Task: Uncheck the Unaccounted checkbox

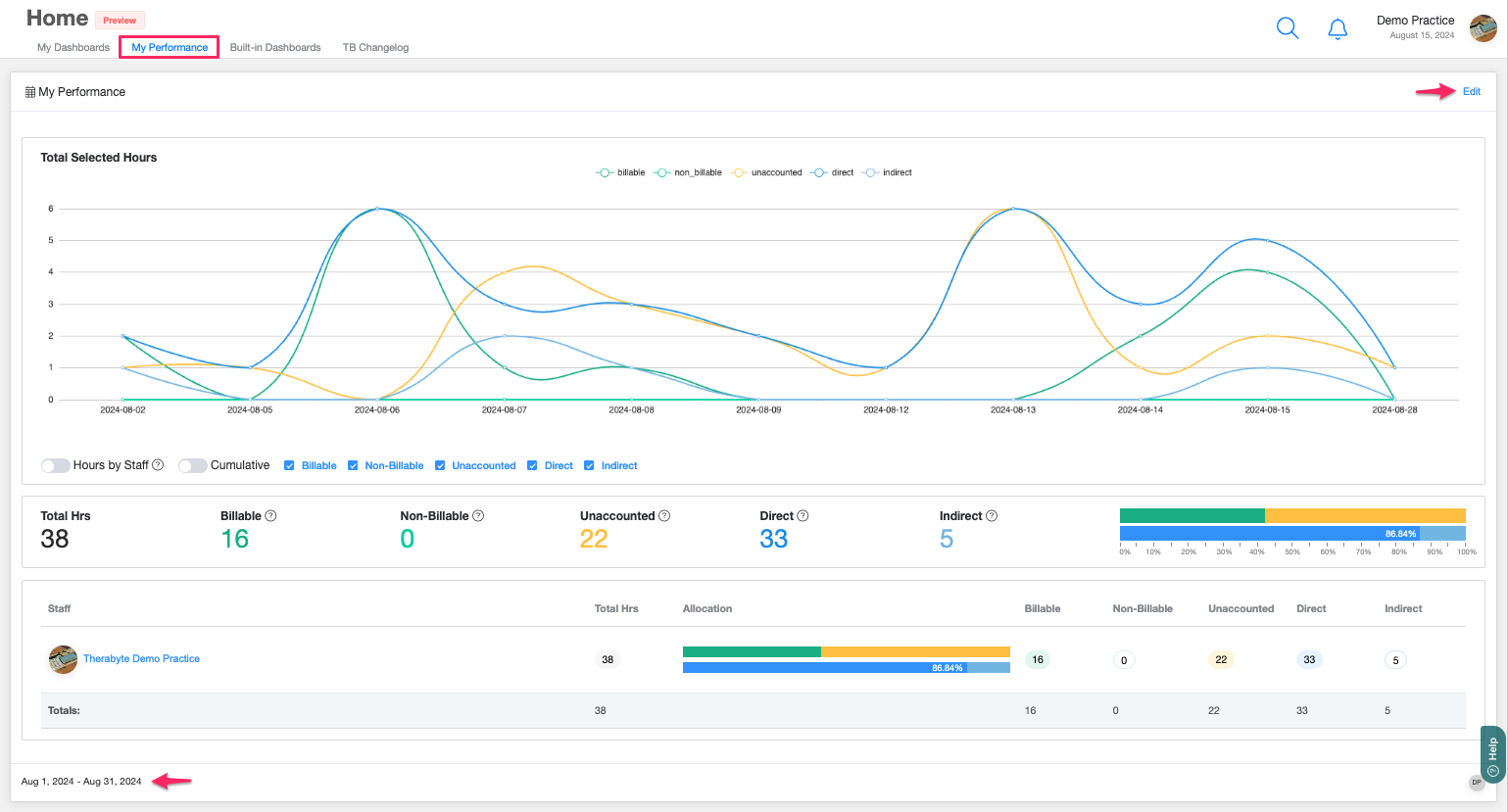Action: tap(440, 466)
